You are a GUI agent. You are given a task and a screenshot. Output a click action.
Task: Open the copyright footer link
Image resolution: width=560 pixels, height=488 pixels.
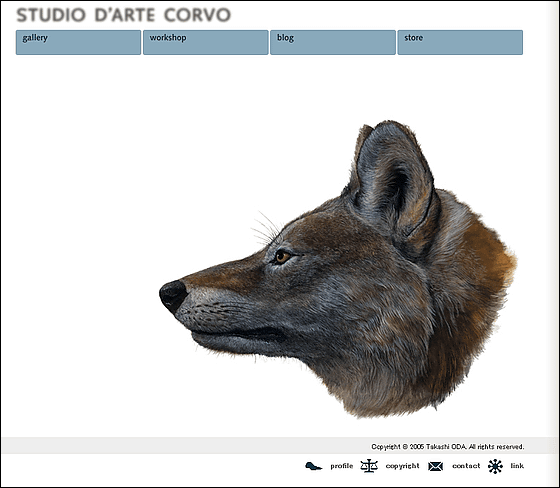(x=402, y=466)
